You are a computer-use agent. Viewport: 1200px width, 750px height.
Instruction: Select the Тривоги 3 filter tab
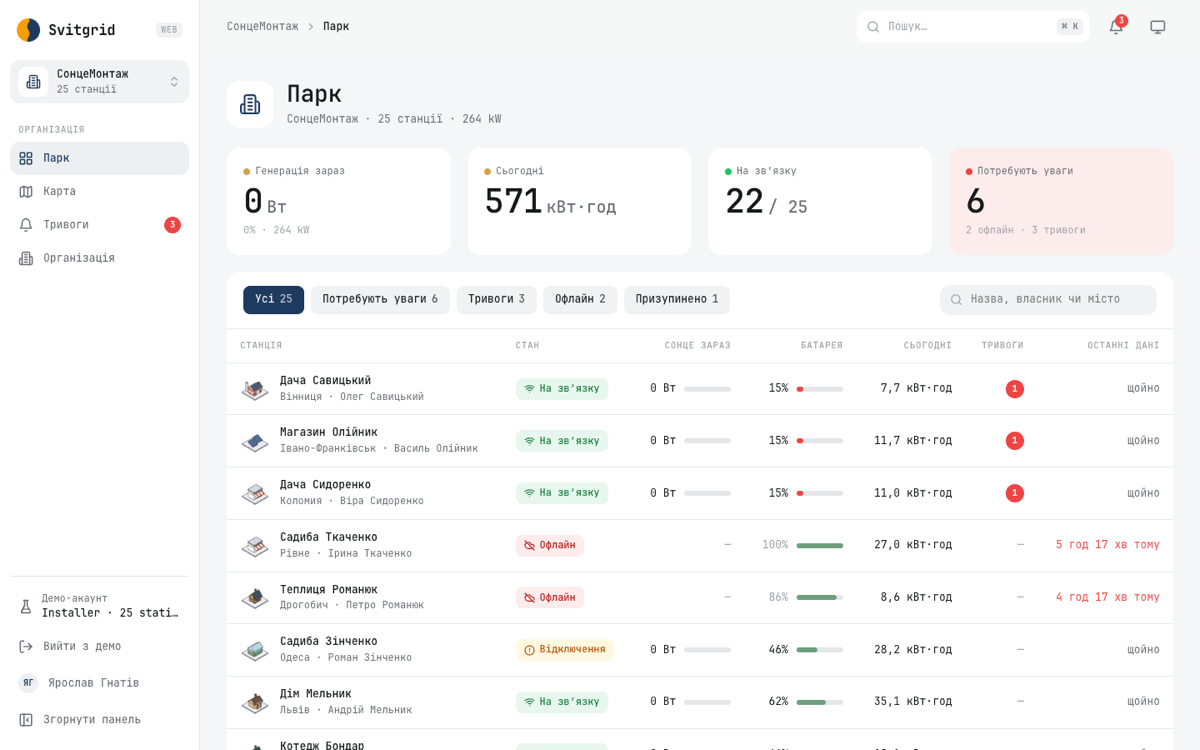[x=496, y=300]
